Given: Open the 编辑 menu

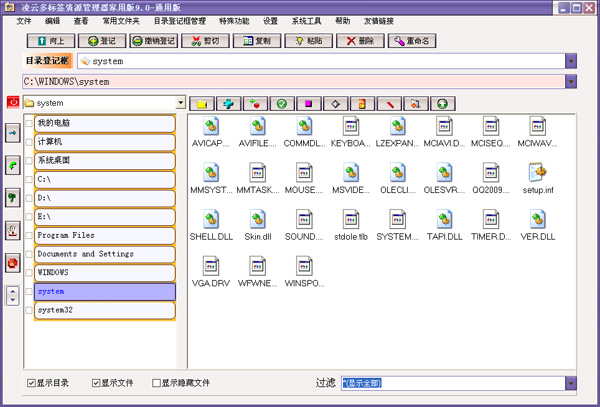Looking at the screenshot, I should [x=52, y=21].
